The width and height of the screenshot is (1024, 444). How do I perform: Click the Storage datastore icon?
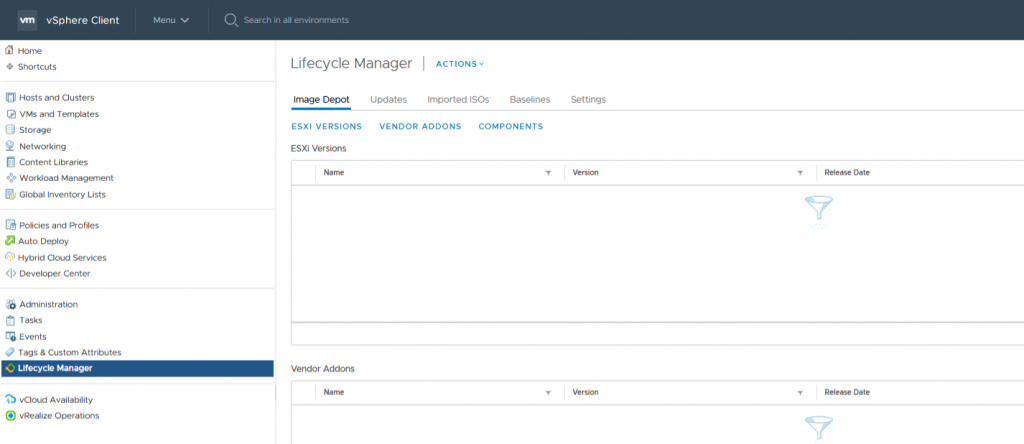tap(10, 130)
